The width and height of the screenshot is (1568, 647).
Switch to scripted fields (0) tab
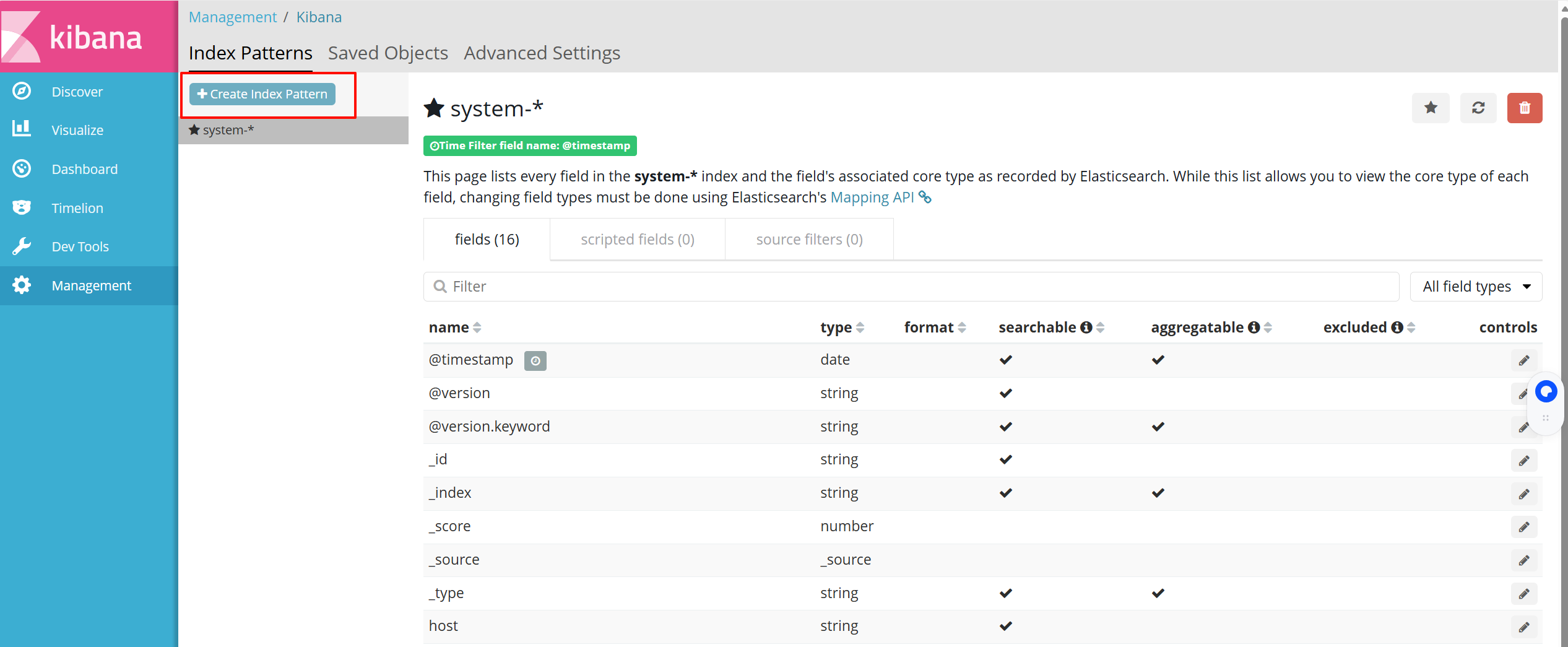point(638,239)
